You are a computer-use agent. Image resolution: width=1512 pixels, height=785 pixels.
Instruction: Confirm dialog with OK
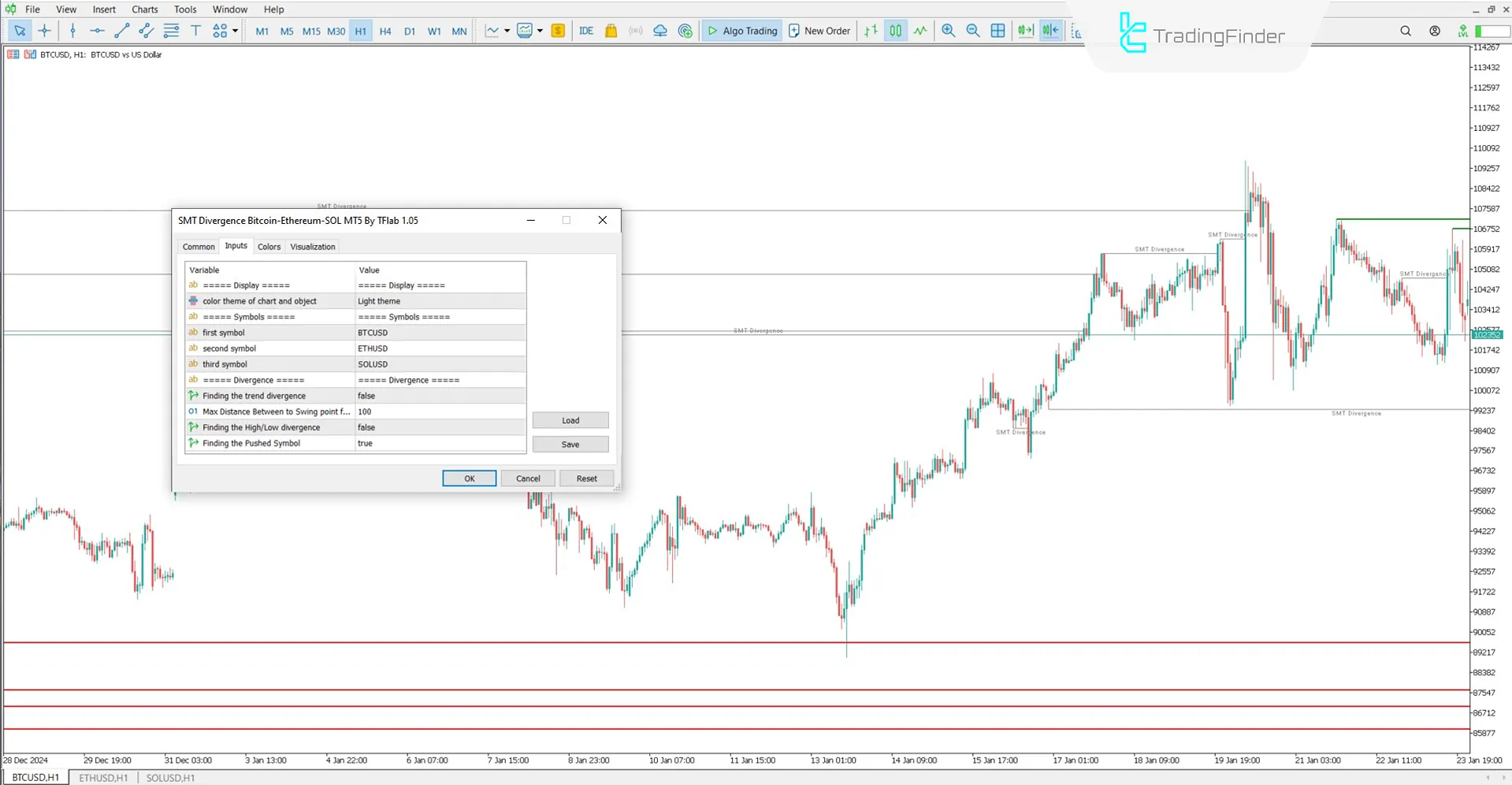(470, 478)
